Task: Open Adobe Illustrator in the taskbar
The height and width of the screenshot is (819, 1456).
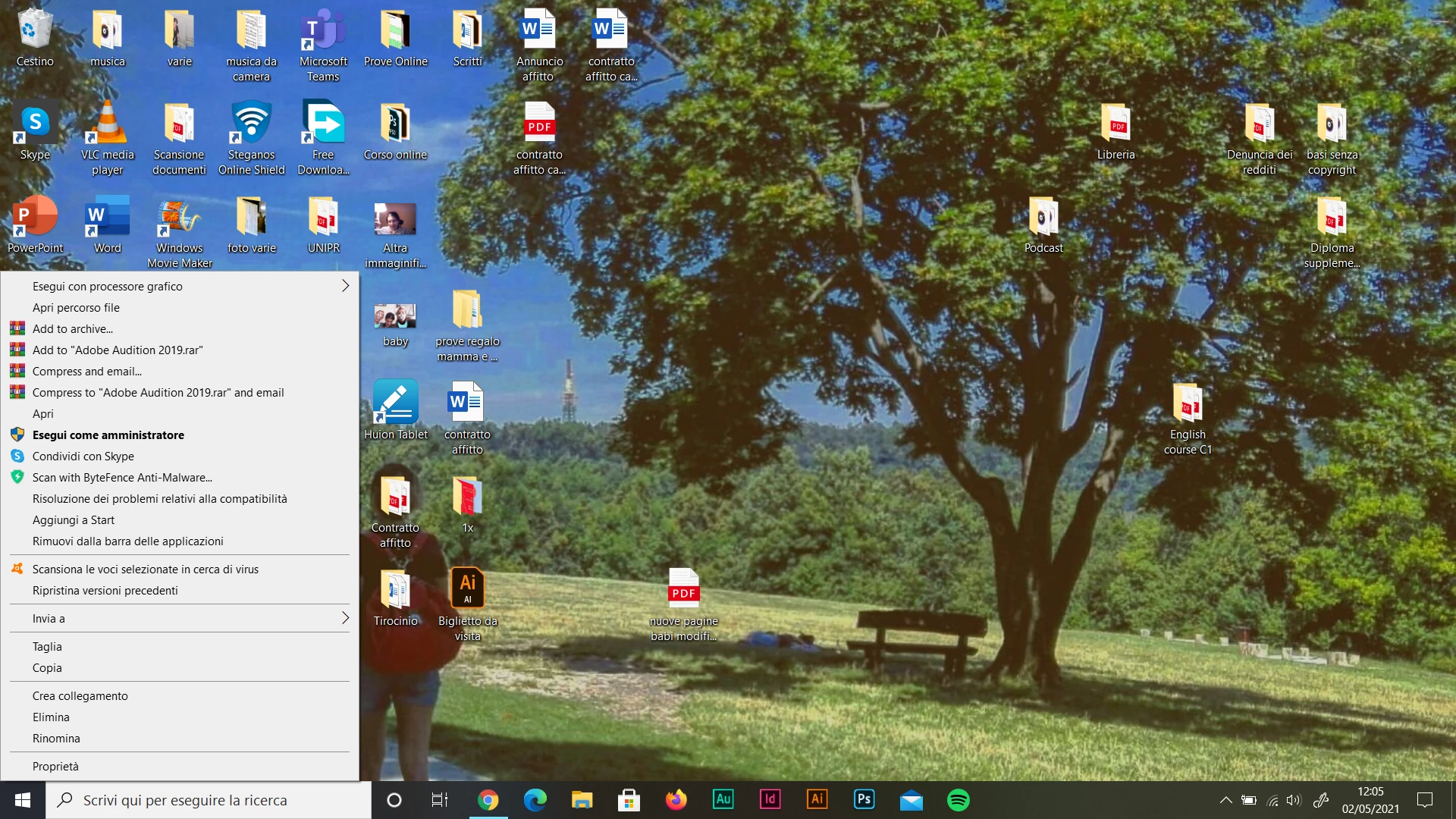Action: point(817,799)
